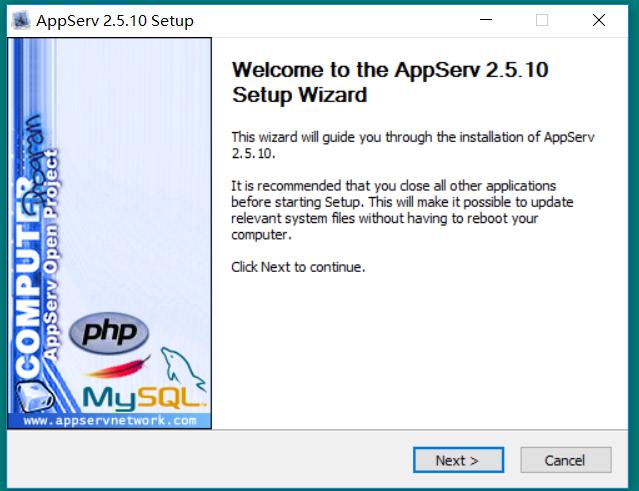Click the Next button to continue
Image resolution: width=639 pixels, height=491 pixels.
458,460
